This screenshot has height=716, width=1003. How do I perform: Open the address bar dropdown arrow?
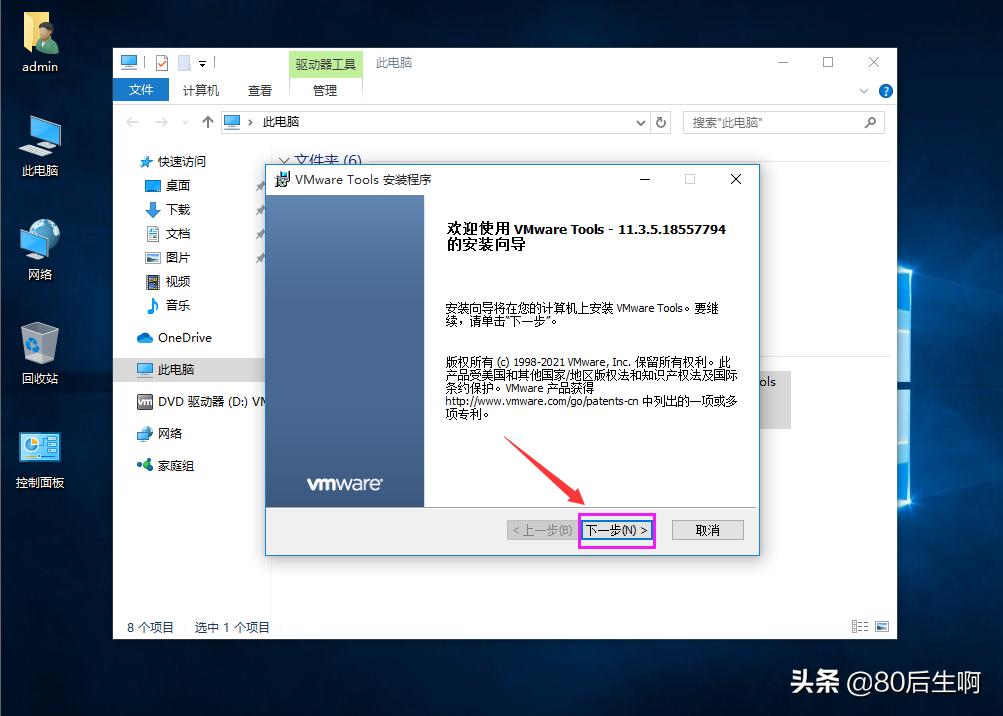tap(641, 122)
